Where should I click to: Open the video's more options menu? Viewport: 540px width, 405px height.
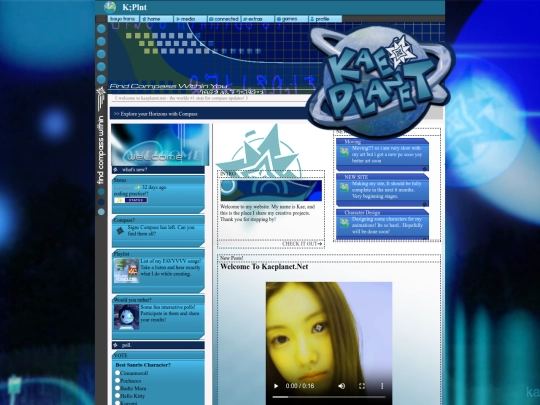pyautogui.click(x=382, y=386)
